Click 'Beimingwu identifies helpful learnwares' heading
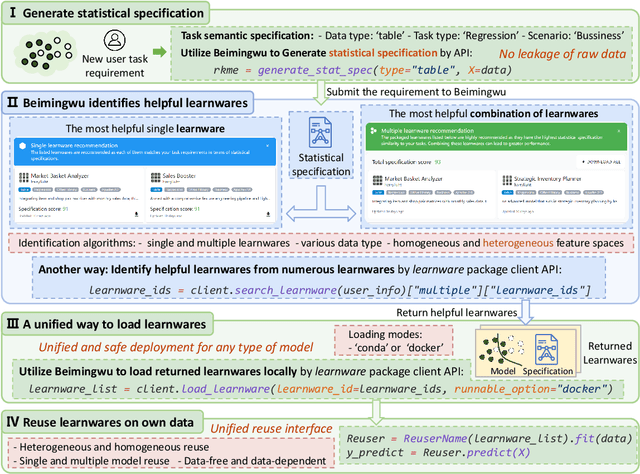 (x=135, y=103)
